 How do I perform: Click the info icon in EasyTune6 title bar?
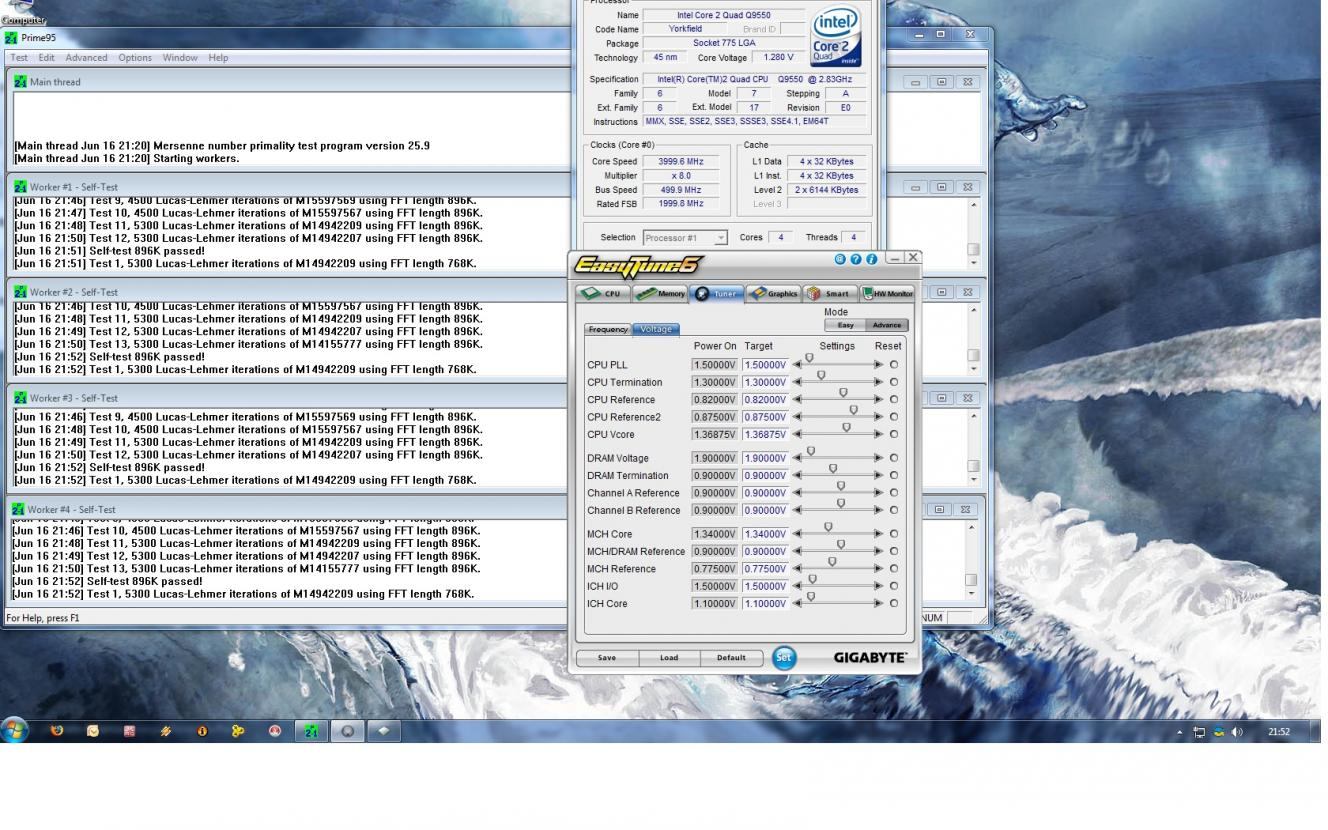pos(872,259)
